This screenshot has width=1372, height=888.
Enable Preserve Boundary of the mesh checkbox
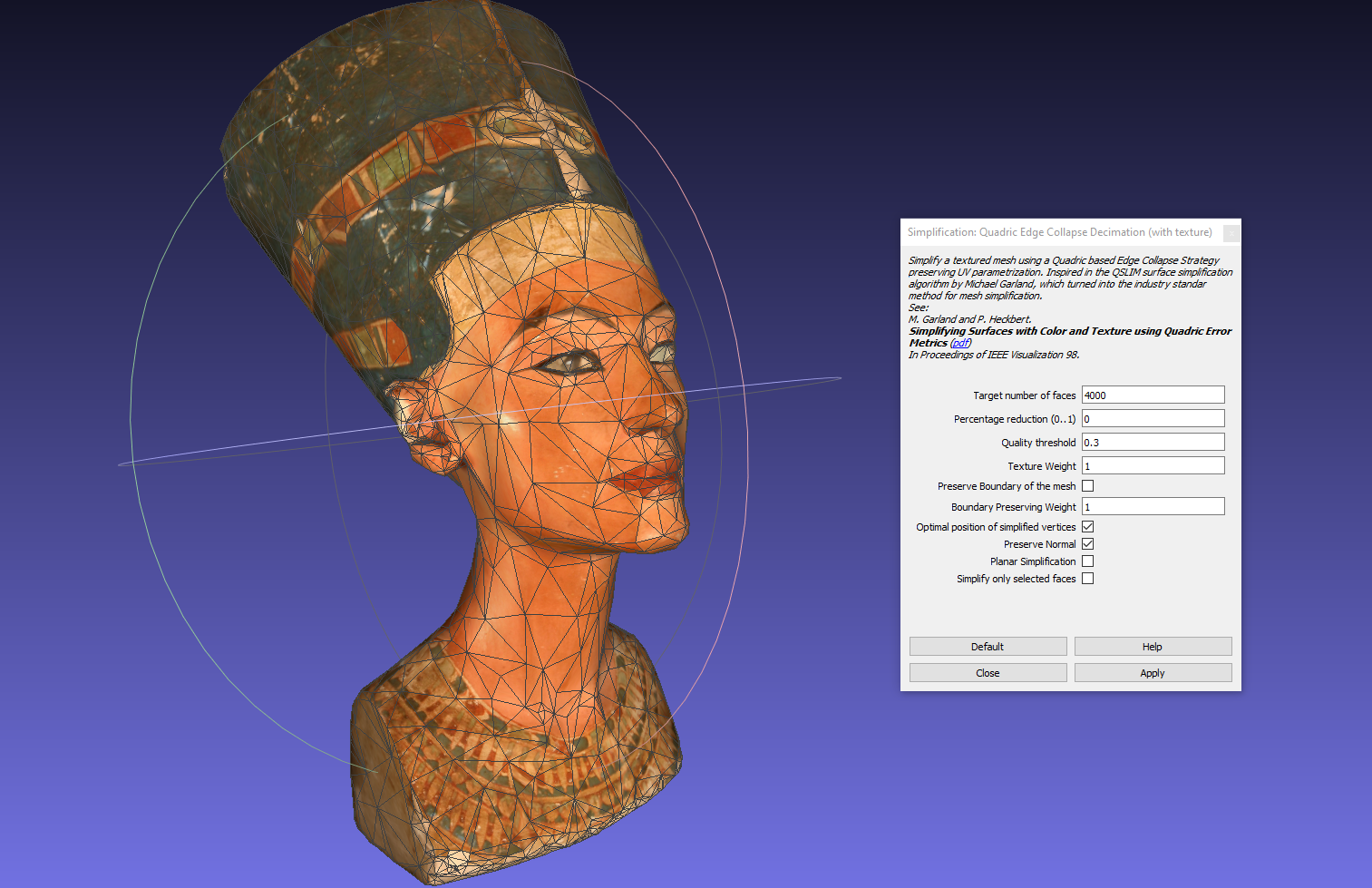[1087, 486]
